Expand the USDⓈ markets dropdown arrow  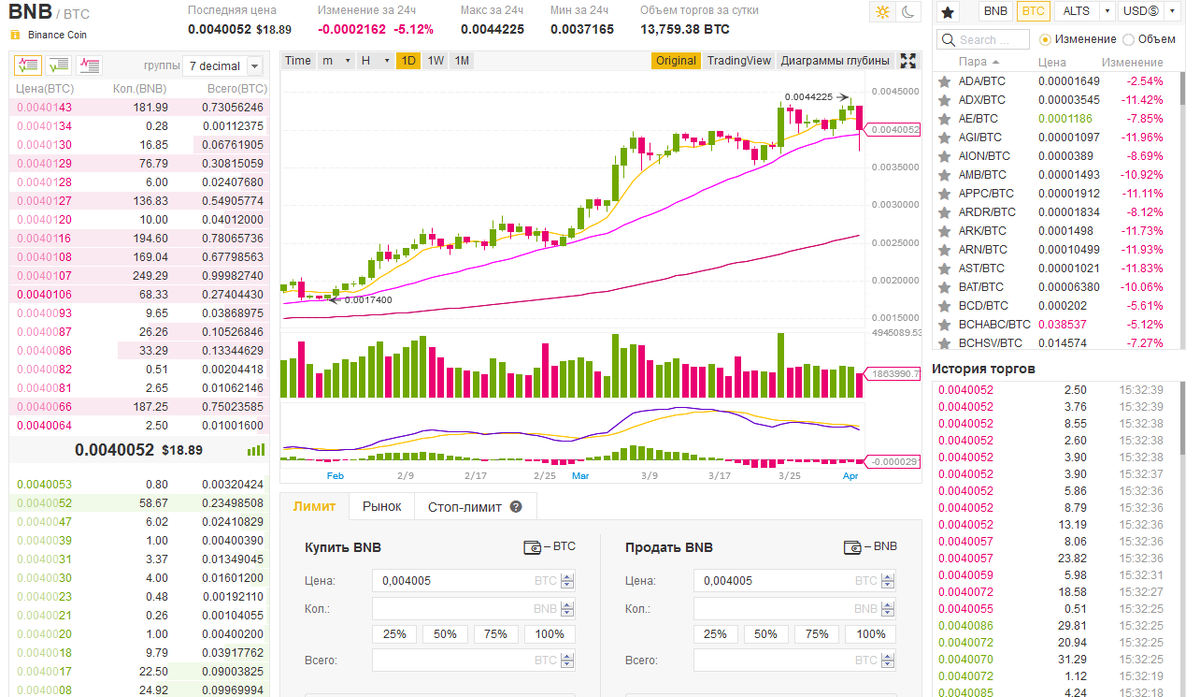click(1172, 12)
